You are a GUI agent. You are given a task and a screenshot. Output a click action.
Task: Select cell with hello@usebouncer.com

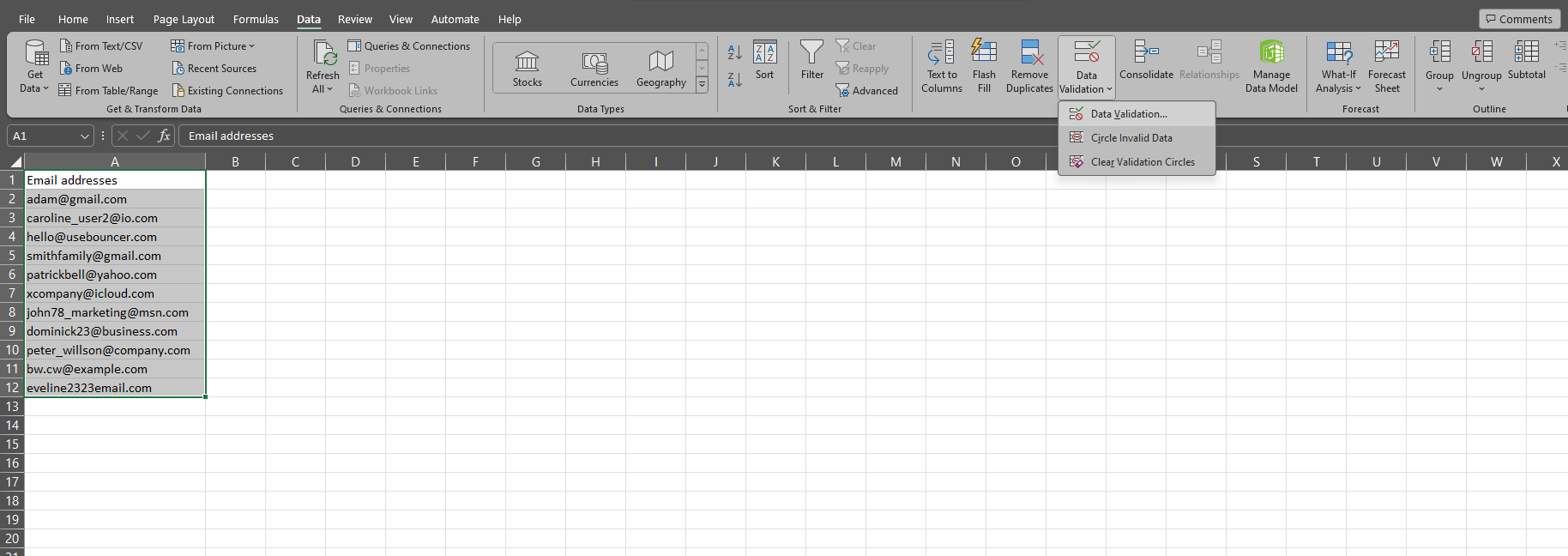tap(92, 237)
